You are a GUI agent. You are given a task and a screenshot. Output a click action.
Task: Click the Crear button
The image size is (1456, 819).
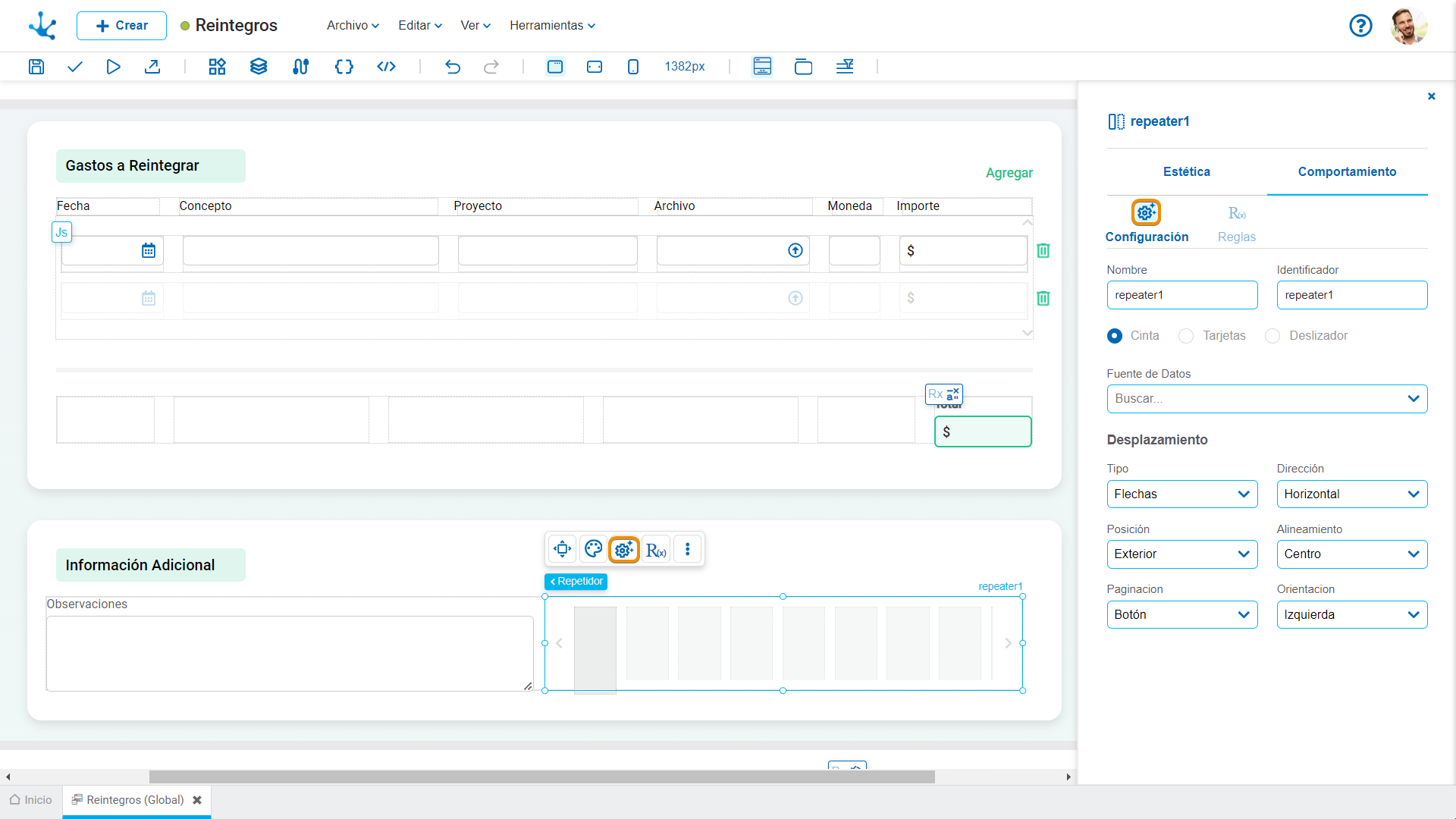point(121,26)
